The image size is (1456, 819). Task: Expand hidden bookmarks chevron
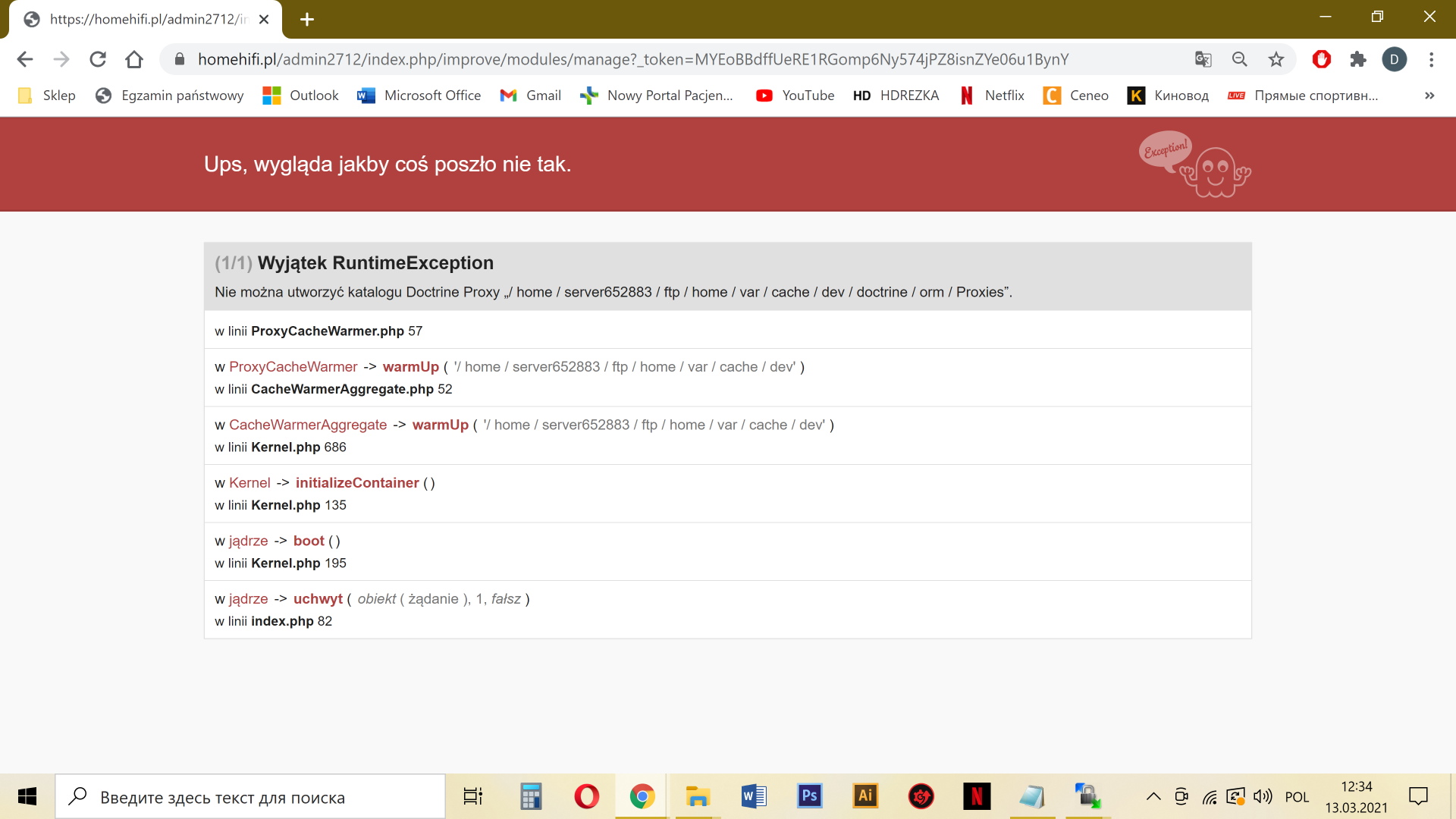1429,96
